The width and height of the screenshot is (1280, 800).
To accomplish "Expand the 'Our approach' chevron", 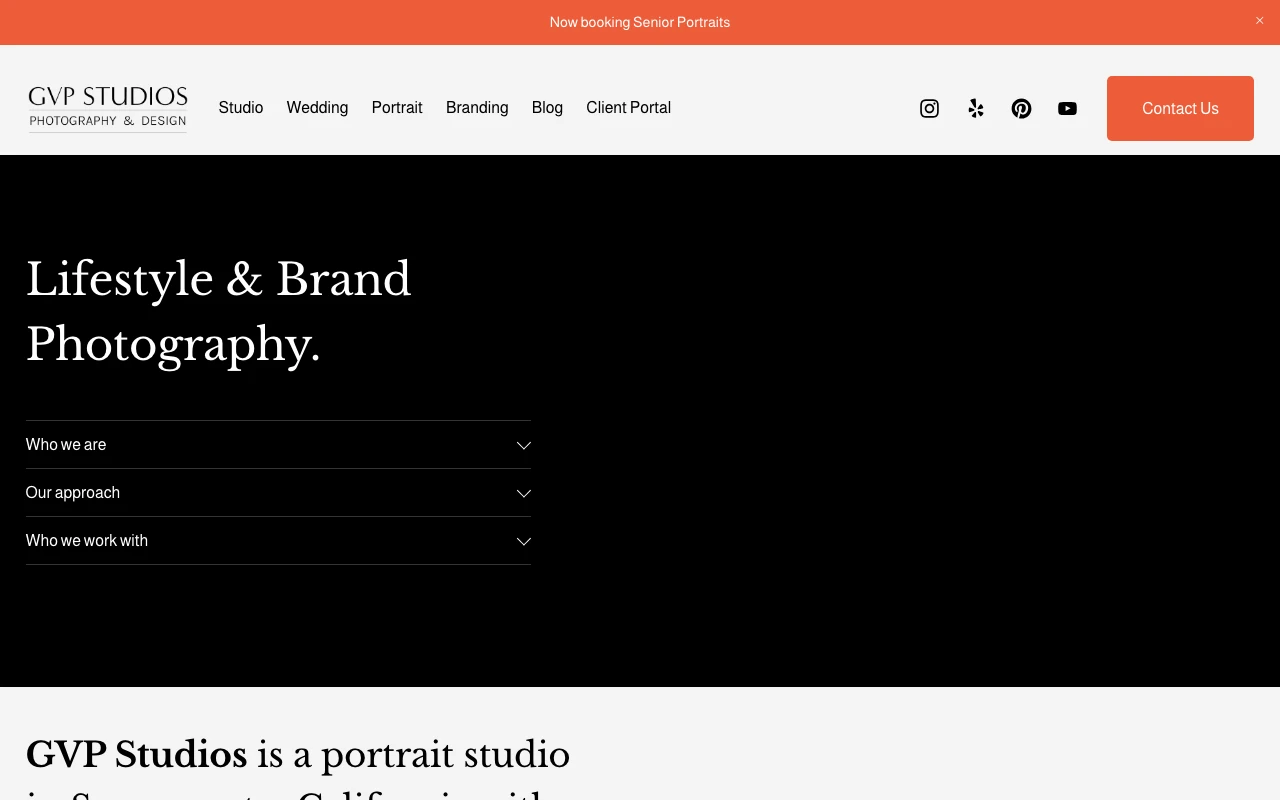I will (x=523, y=493).
